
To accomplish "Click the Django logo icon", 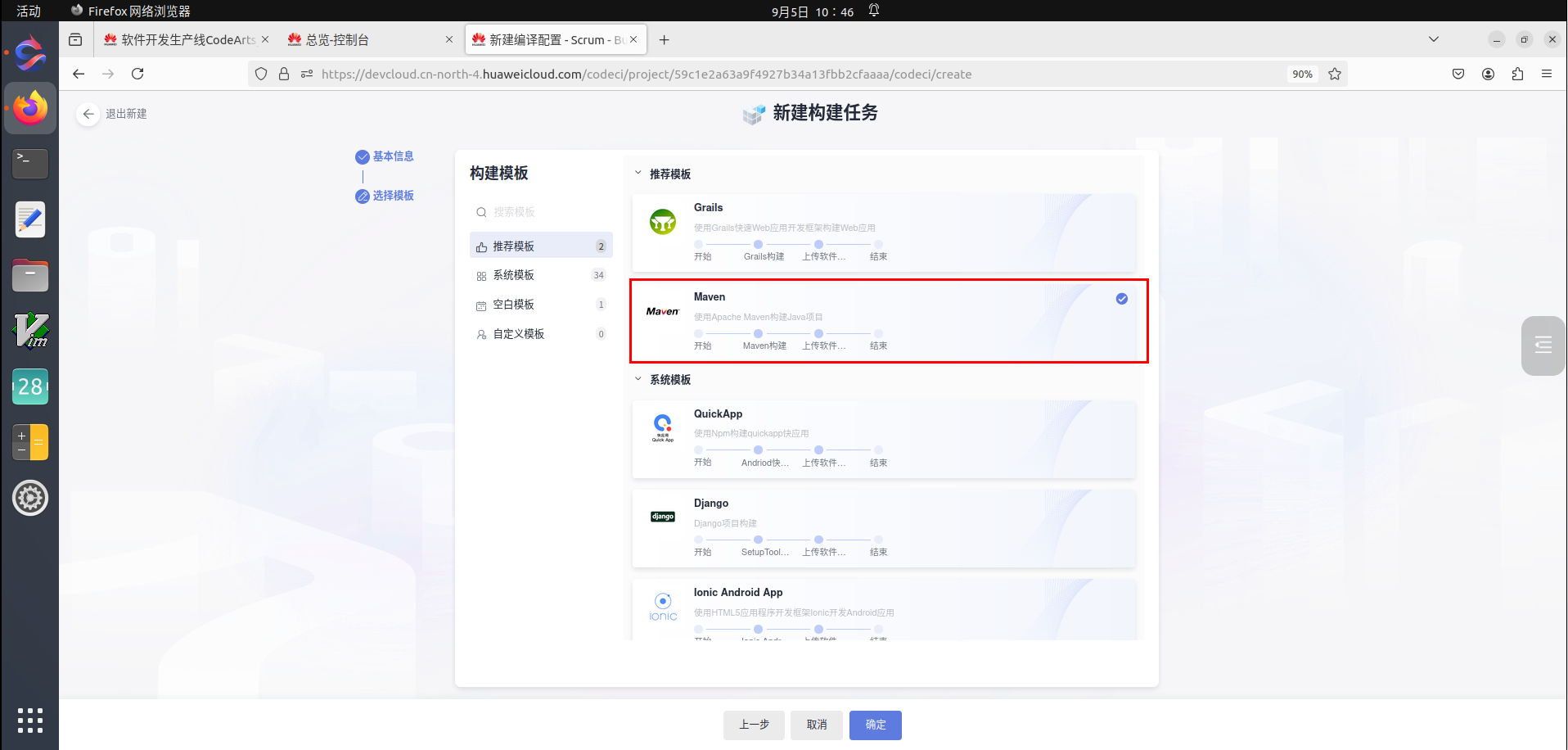I will tap(662, 517).
